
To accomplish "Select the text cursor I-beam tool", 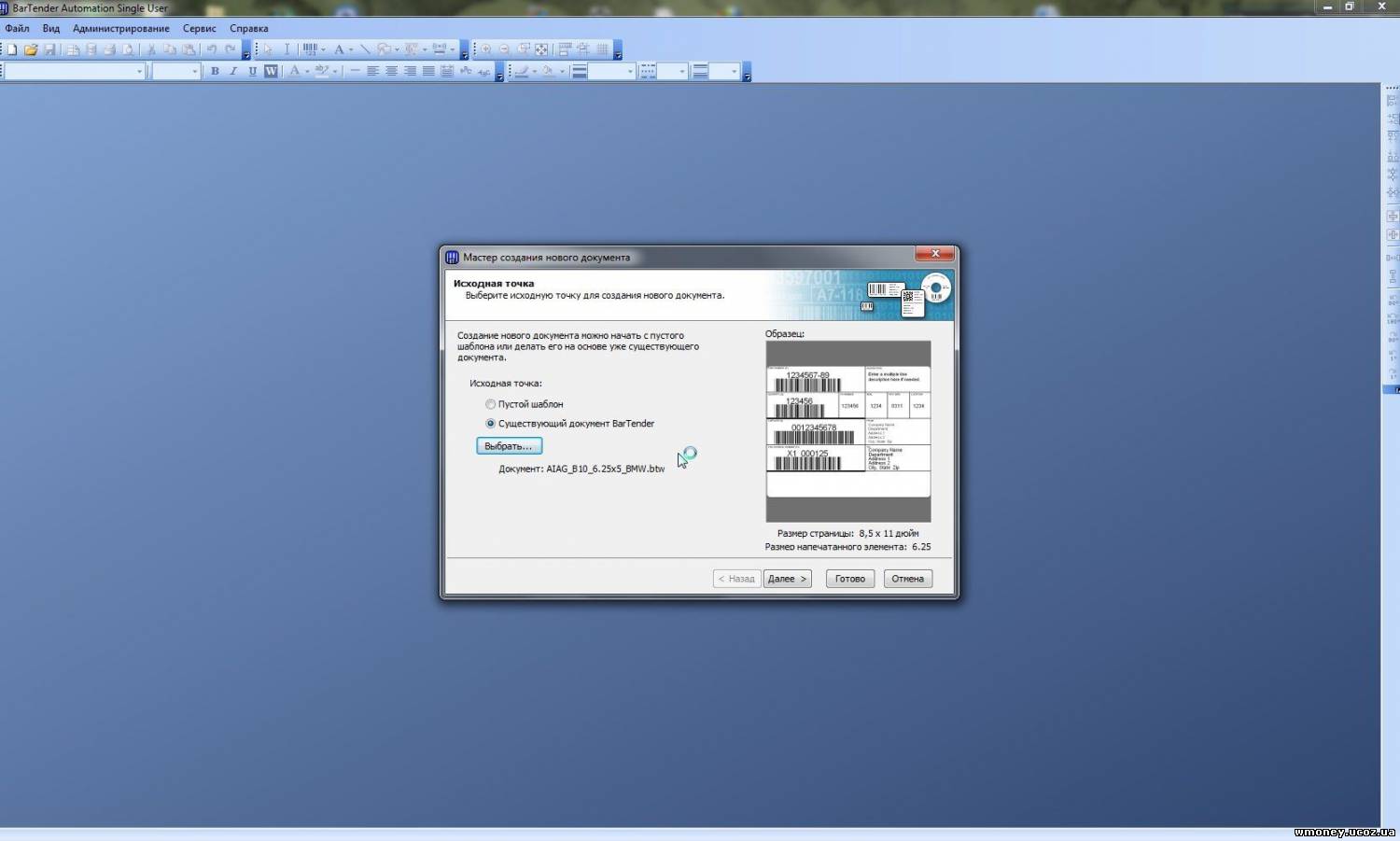I will (x=287, y=49).
